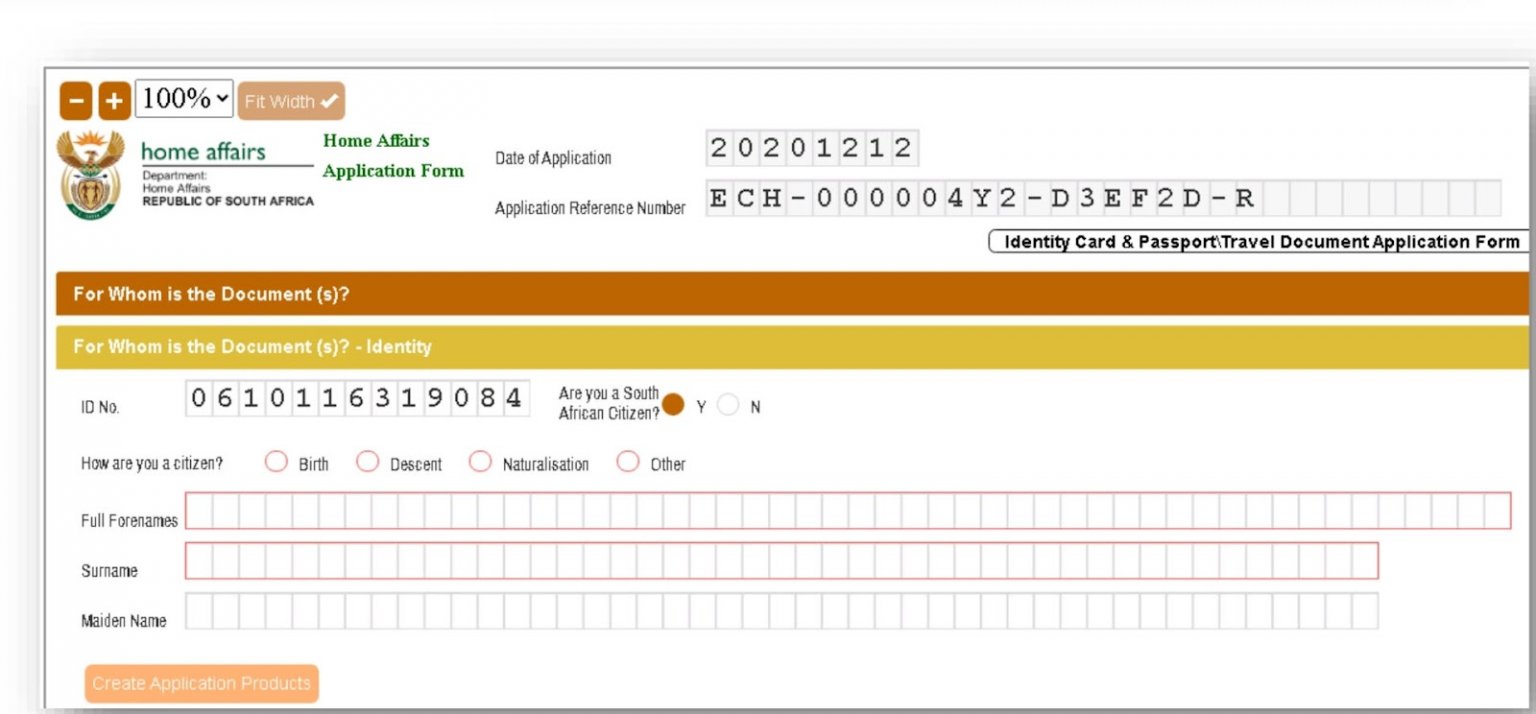Click the Full Forenames input field
The width and height of the screenshot is (1536, 714).
pyautogui.click(x=848, y=510)
